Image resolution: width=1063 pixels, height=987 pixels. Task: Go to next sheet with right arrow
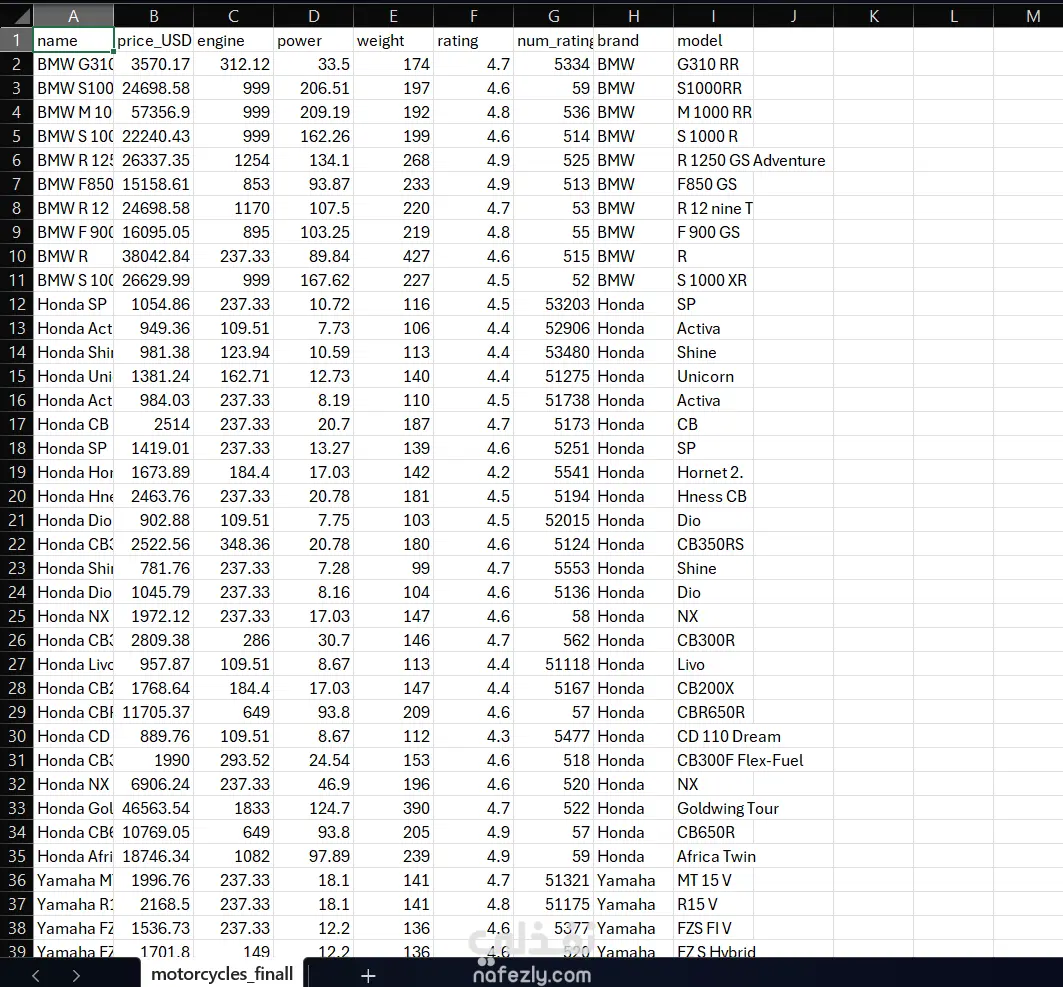click(76, 975)
